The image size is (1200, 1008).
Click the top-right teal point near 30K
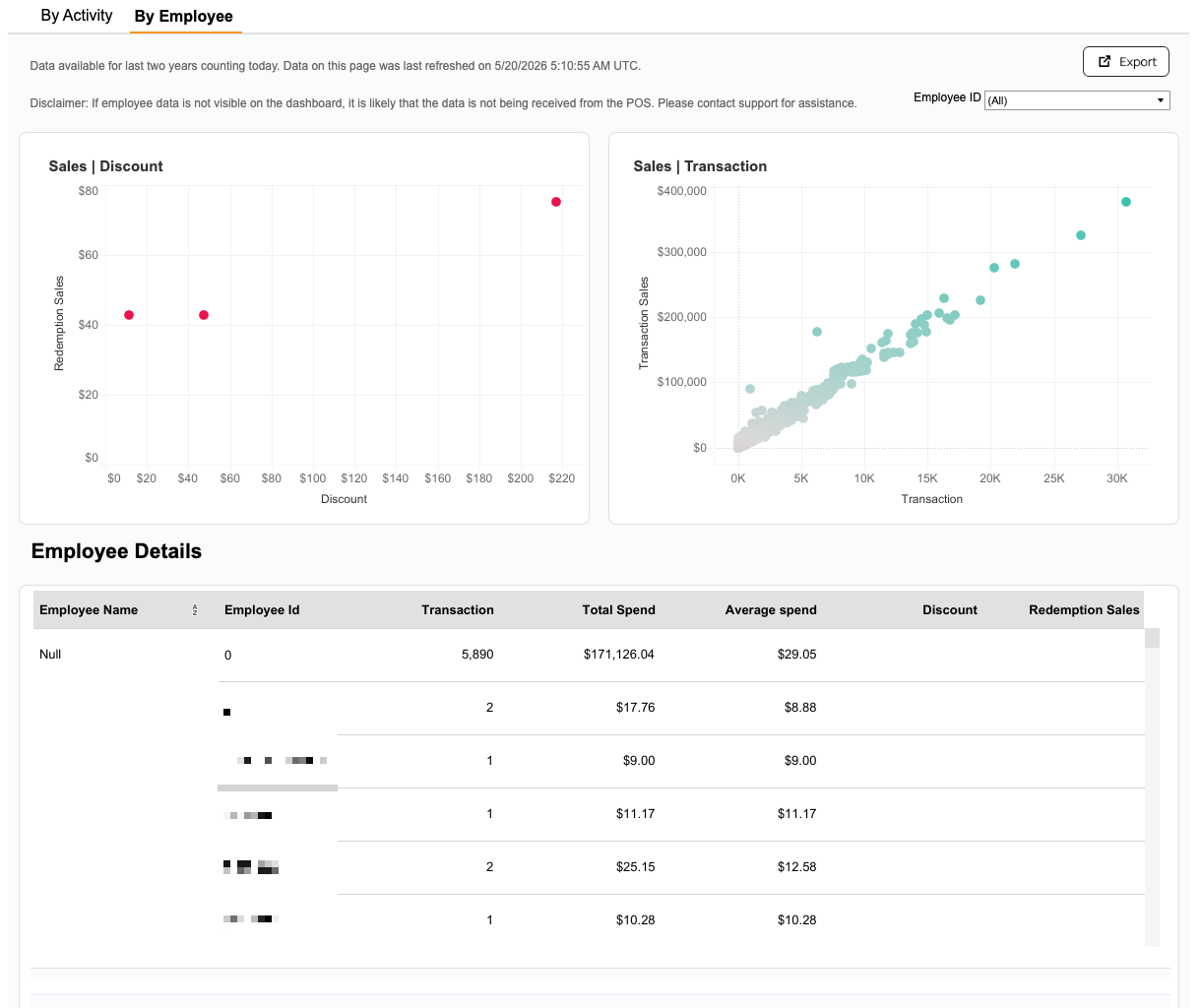(1126, 202)
